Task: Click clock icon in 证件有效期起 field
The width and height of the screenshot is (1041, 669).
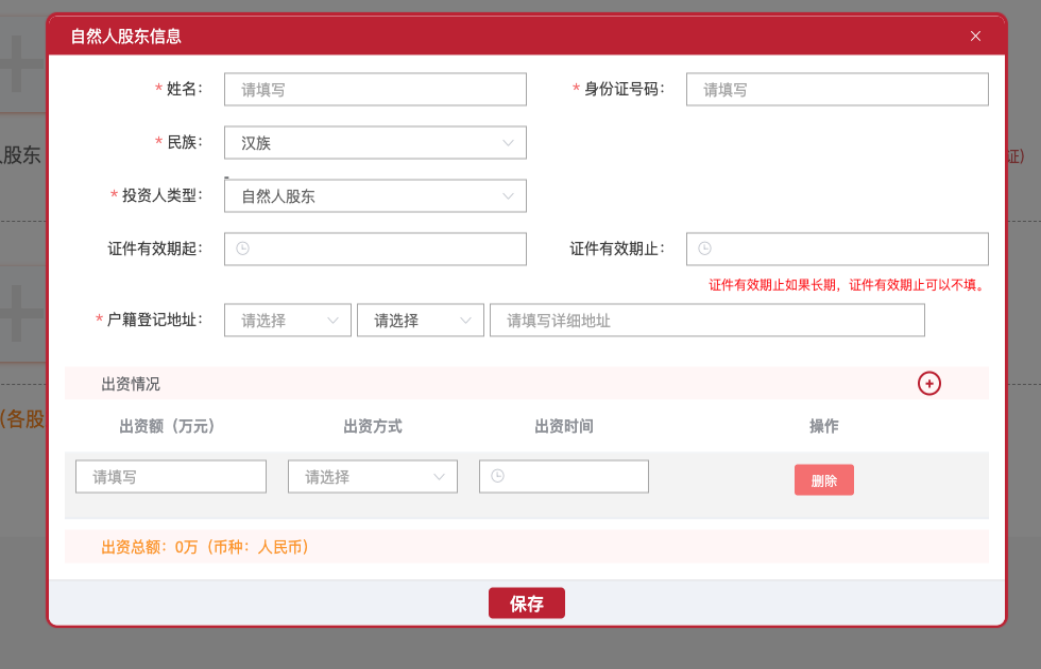Action: 243,248
